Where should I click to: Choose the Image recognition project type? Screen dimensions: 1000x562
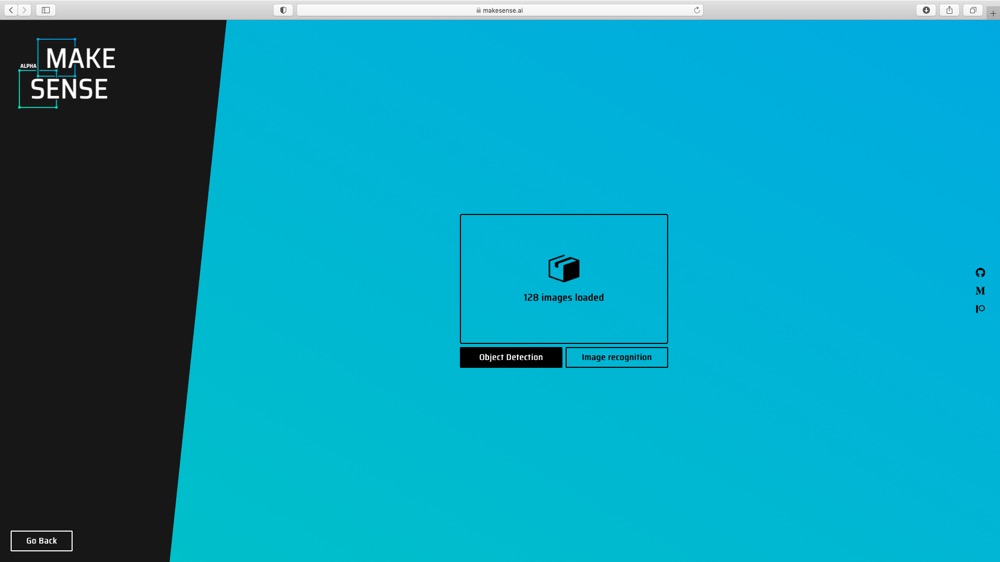(x=616, y=357)
